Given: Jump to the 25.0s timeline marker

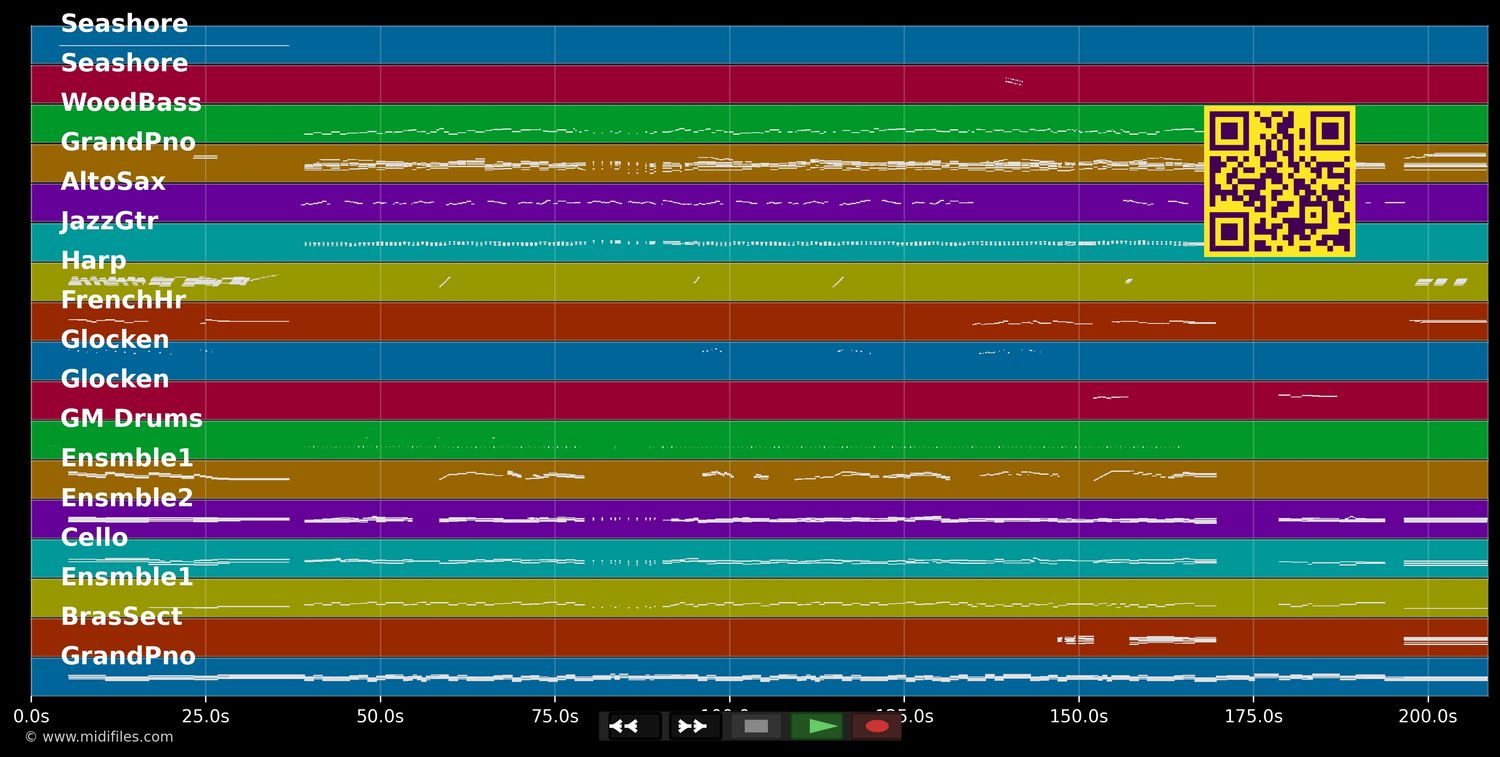Looking at the screenshot, I should 205,716.
